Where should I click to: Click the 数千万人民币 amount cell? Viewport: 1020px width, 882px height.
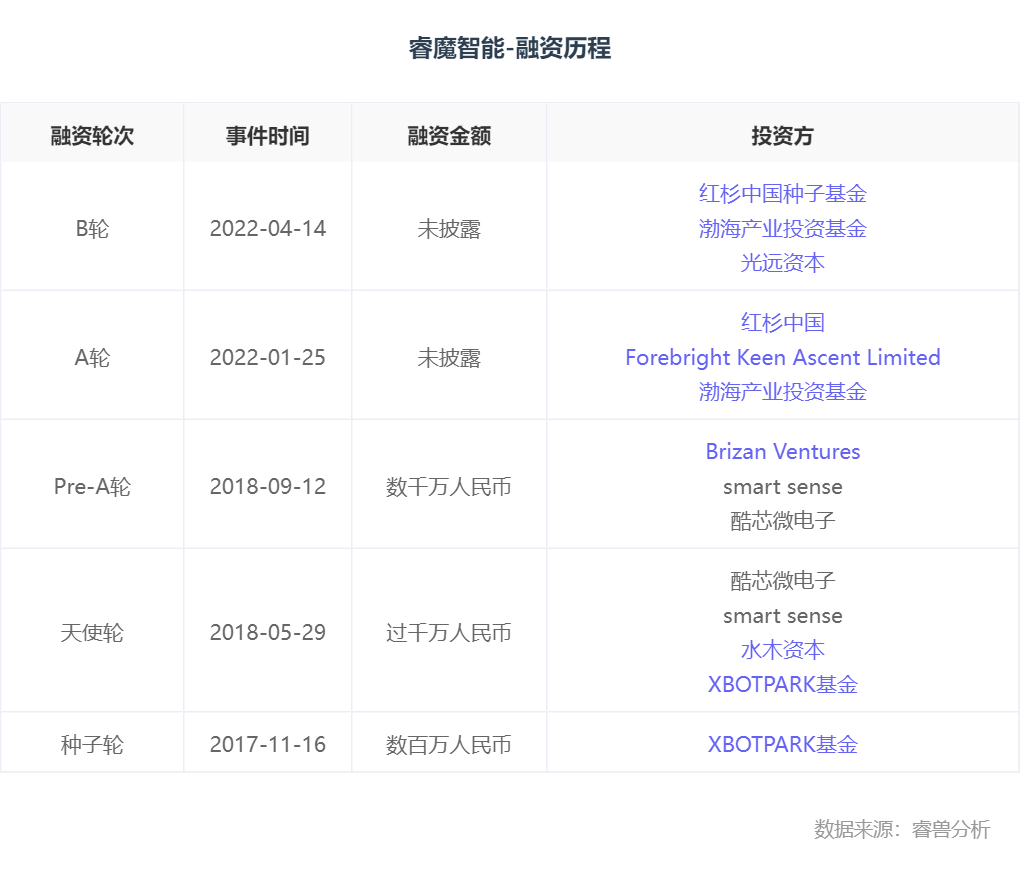pyautogui.click(x=449, y=486)
